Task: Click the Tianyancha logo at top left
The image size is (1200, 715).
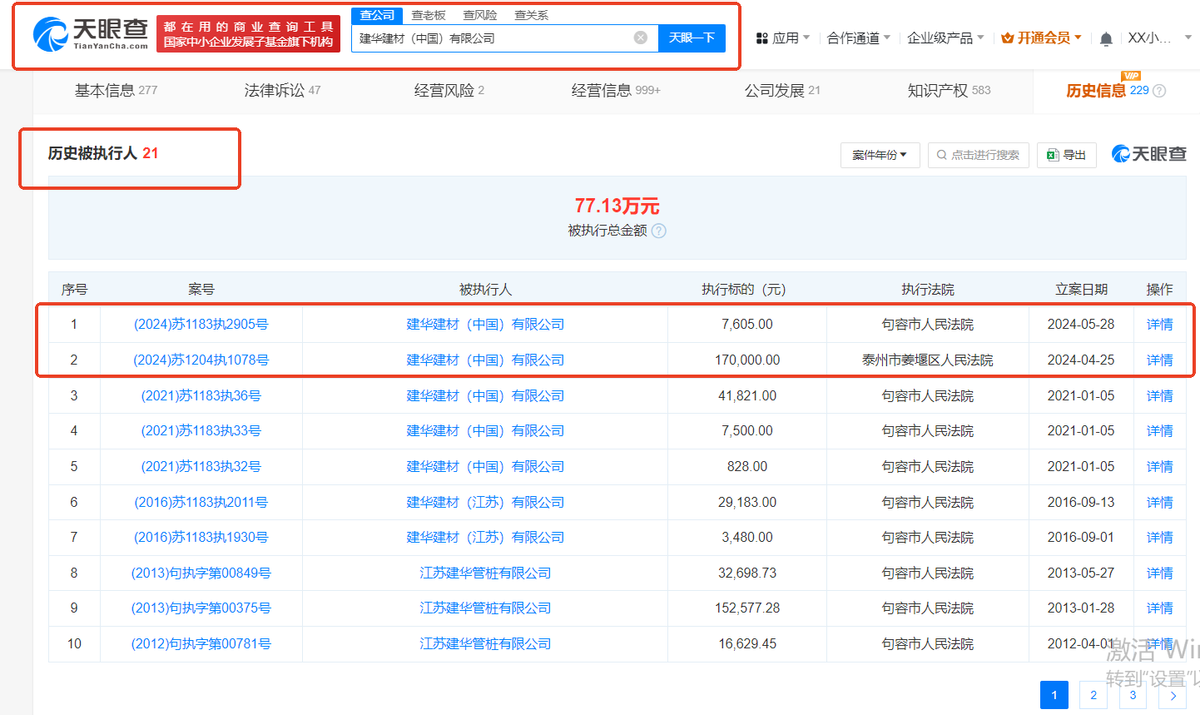Action: pyautogui.click(x=75, y=30)
